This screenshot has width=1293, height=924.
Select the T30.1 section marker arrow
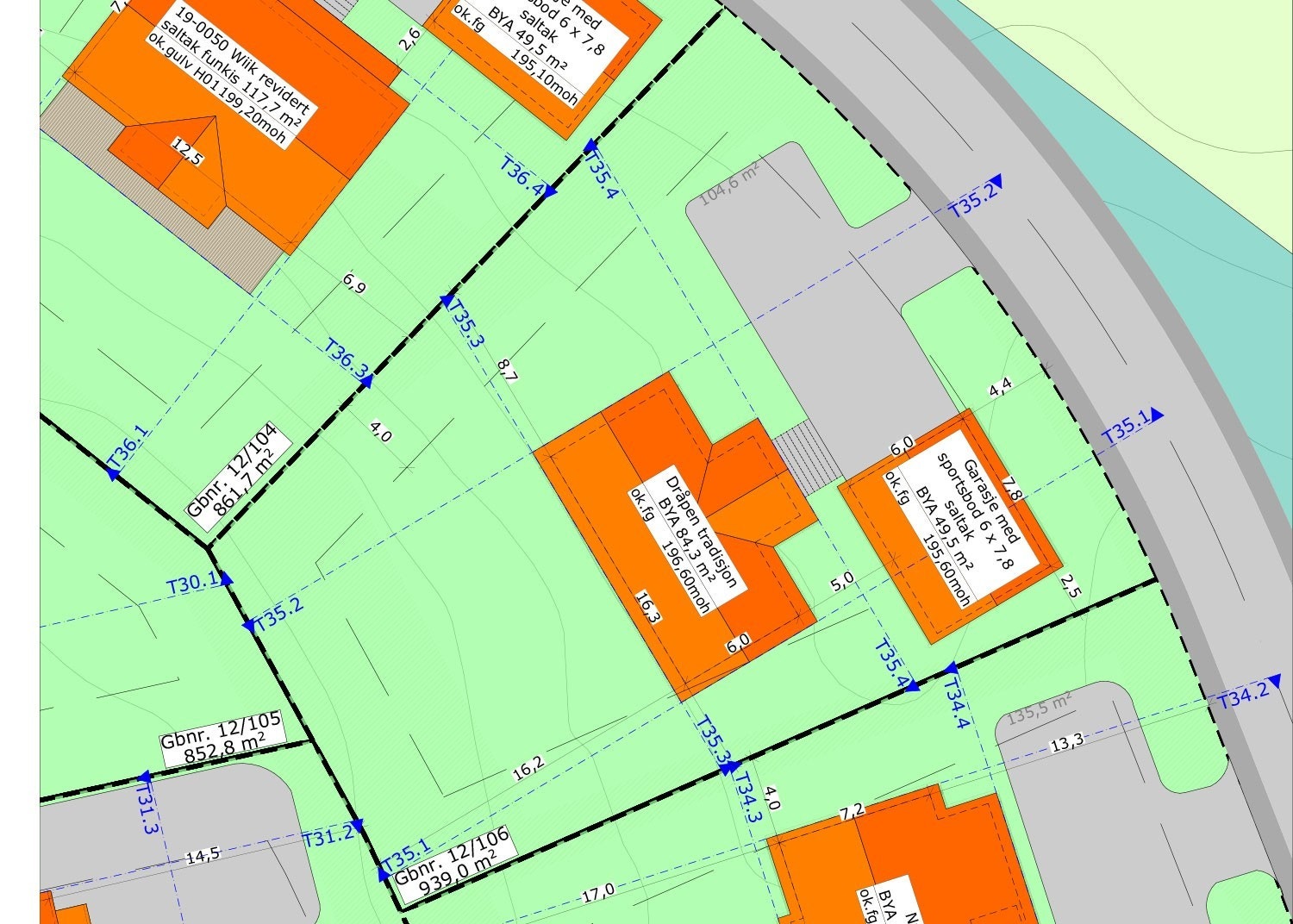(227, 579)
